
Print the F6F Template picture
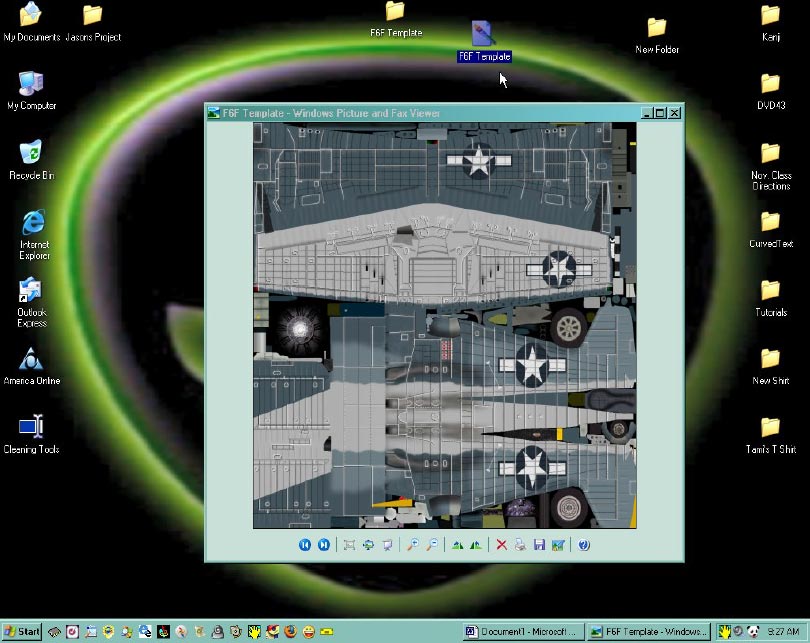click(x=520, y=545)
